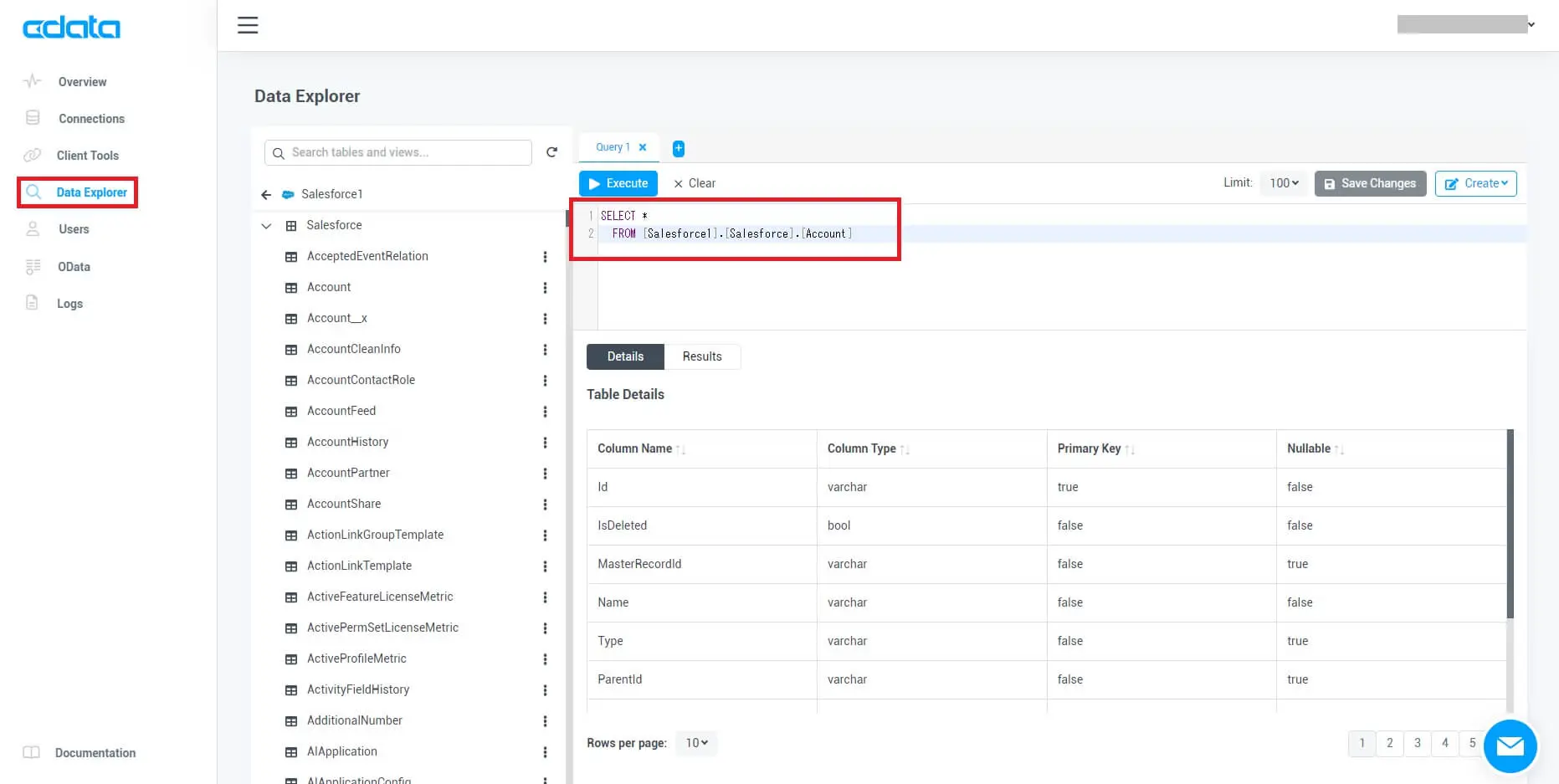1559x784 pixels.
Task: Select the AIApplication table
Action: tap(342, 751)
